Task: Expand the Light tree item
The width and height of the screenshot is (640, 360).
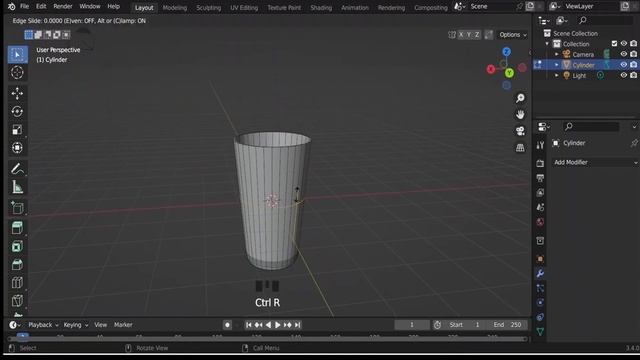Action: [x=556, y=76]
